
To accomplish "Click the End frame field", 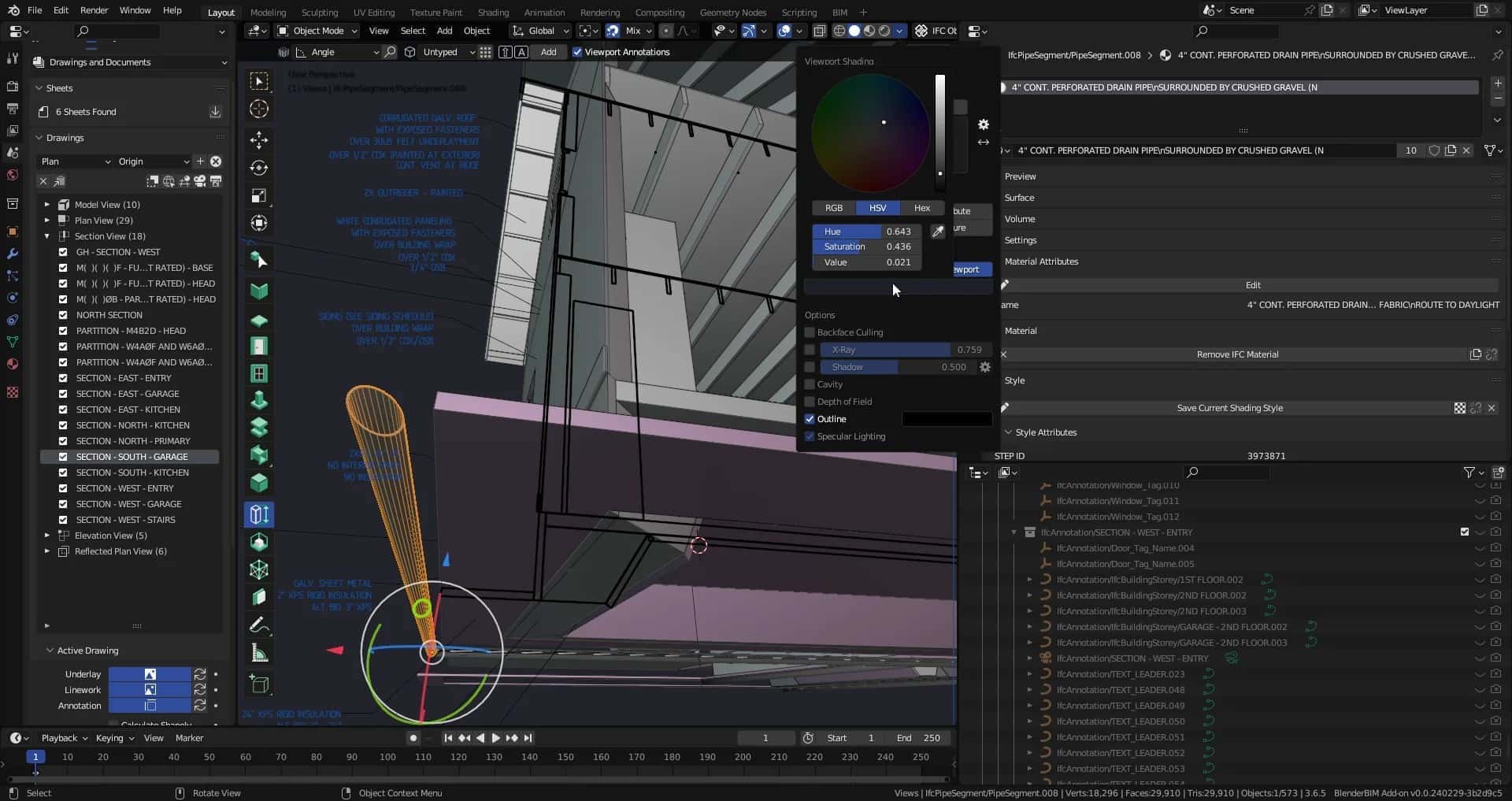I will 919,738.
